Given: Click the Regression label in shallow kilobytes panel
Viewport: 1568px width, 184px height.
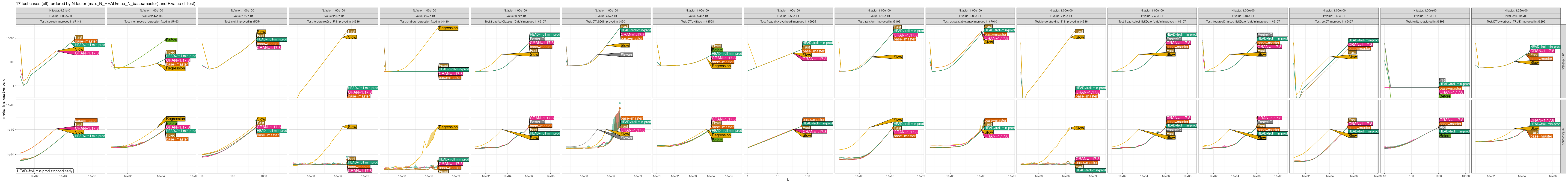Looking at the screenshot, I should pos(448,28).
